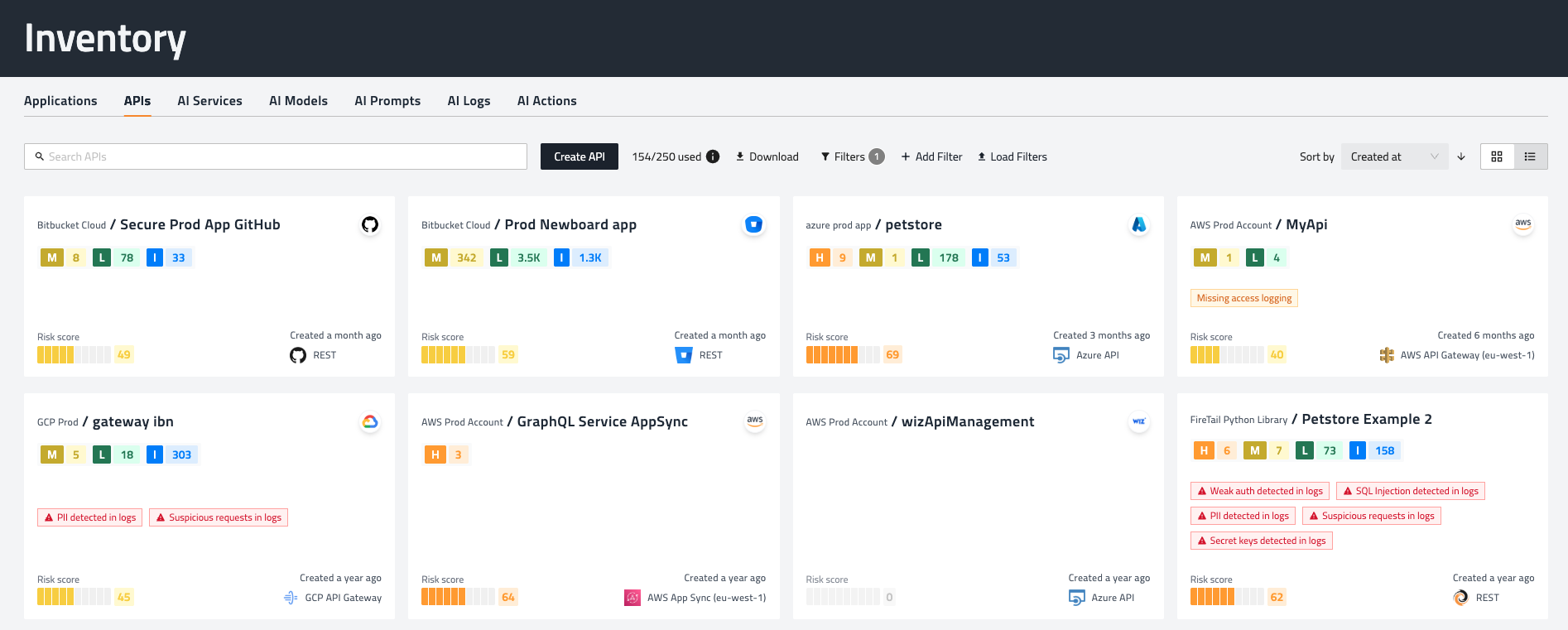Click the GCP API Gateway icon on gateway ibn card

(x=291, y=598)
